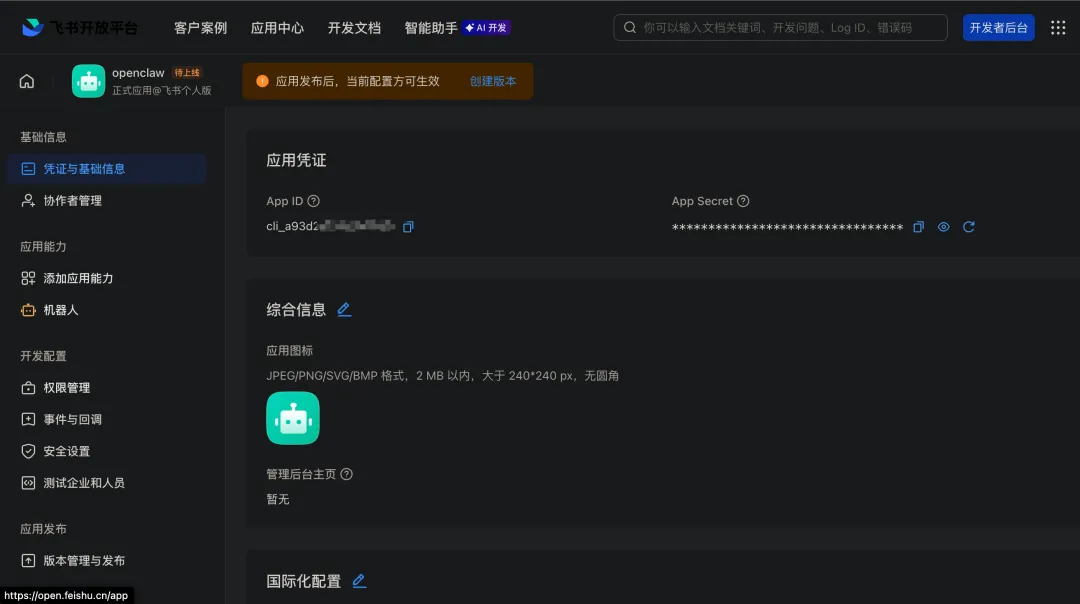1080x604 pixels.
Task: Click the cli_a93d App ID text
Action: click(x=330, y=226)
